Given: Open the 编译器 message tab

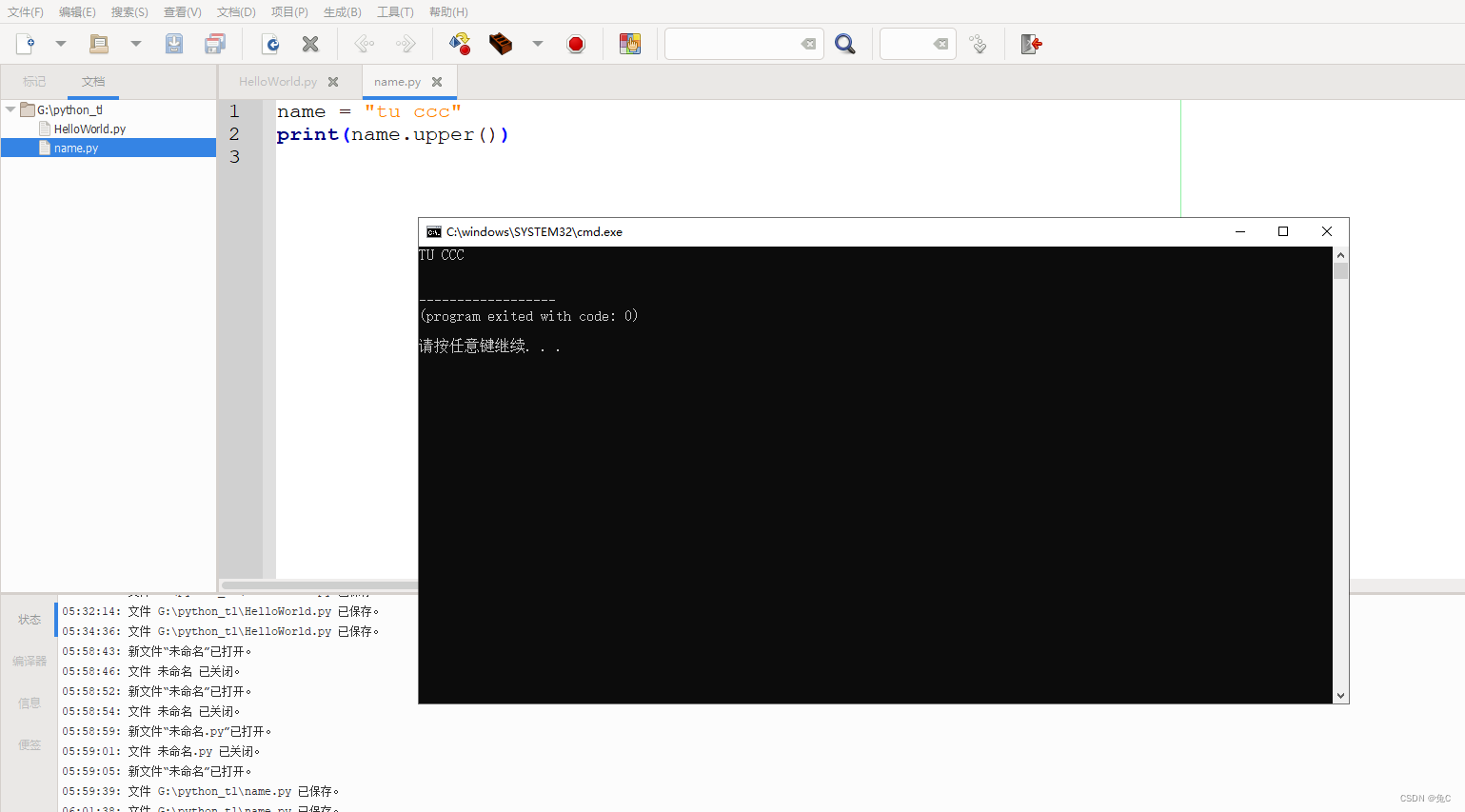Looking at the screenshot, I should [x=30, y=662].
